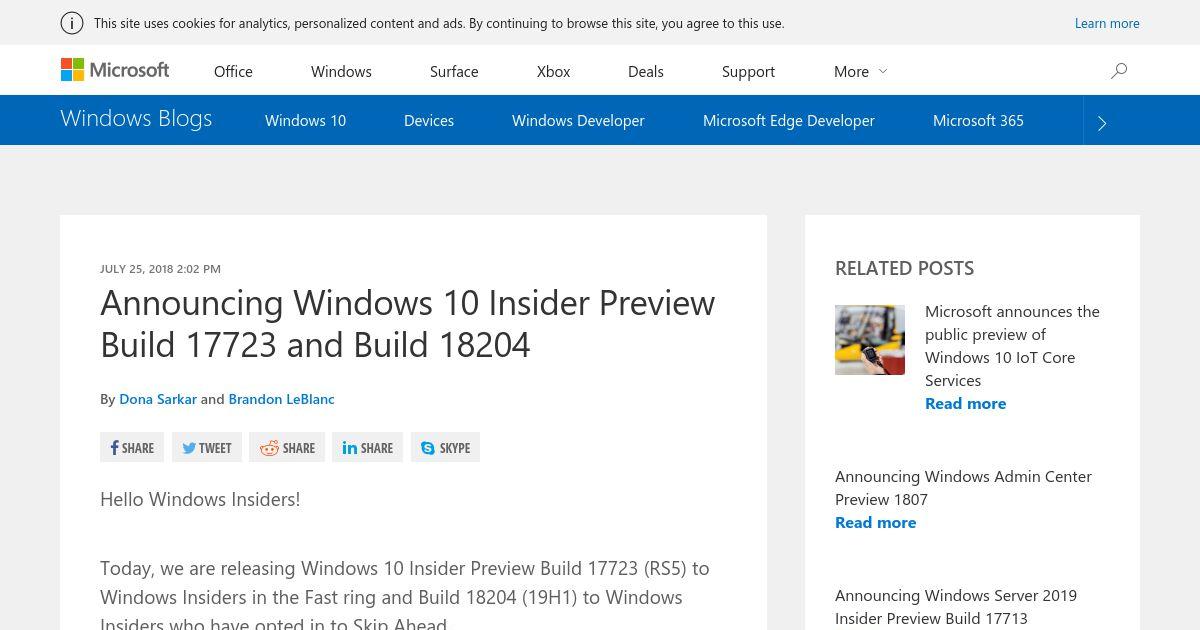
Task: Click the LinkedIn Share button
Action: (x=367, y=448)
